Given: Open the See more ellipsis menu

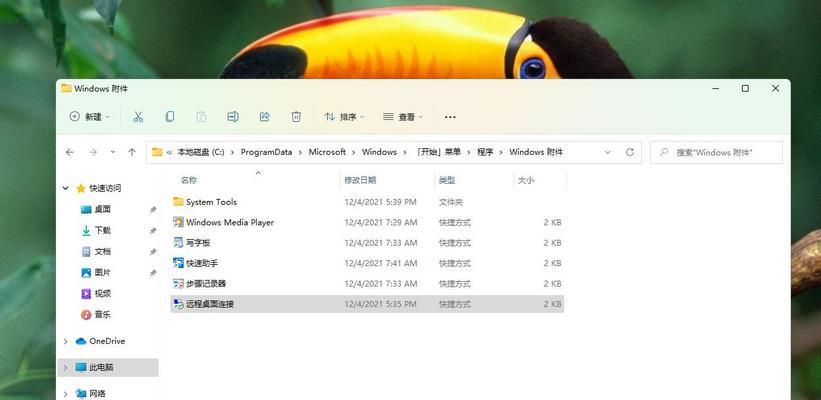Looking at the screenshot, I should point(450,117).
